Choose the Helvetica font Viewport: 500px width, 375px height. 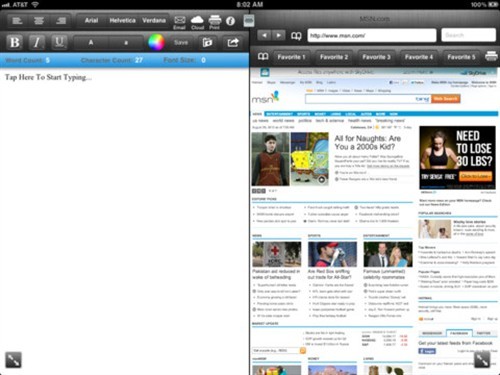122,21
